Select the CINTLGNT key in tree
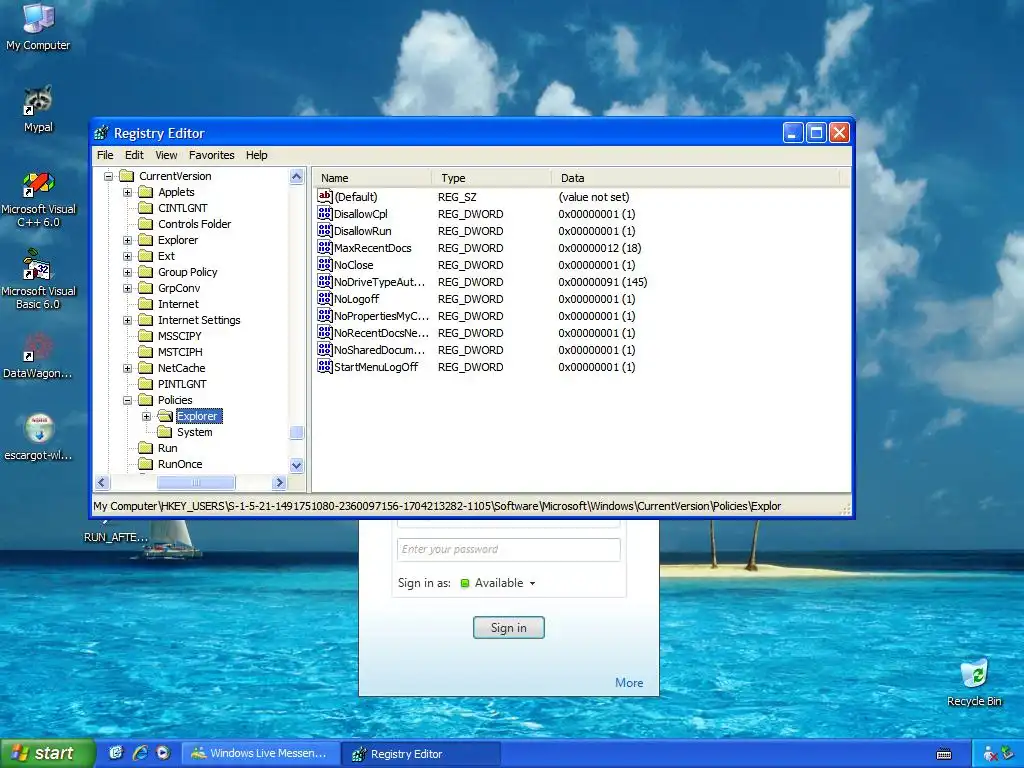 182,208
